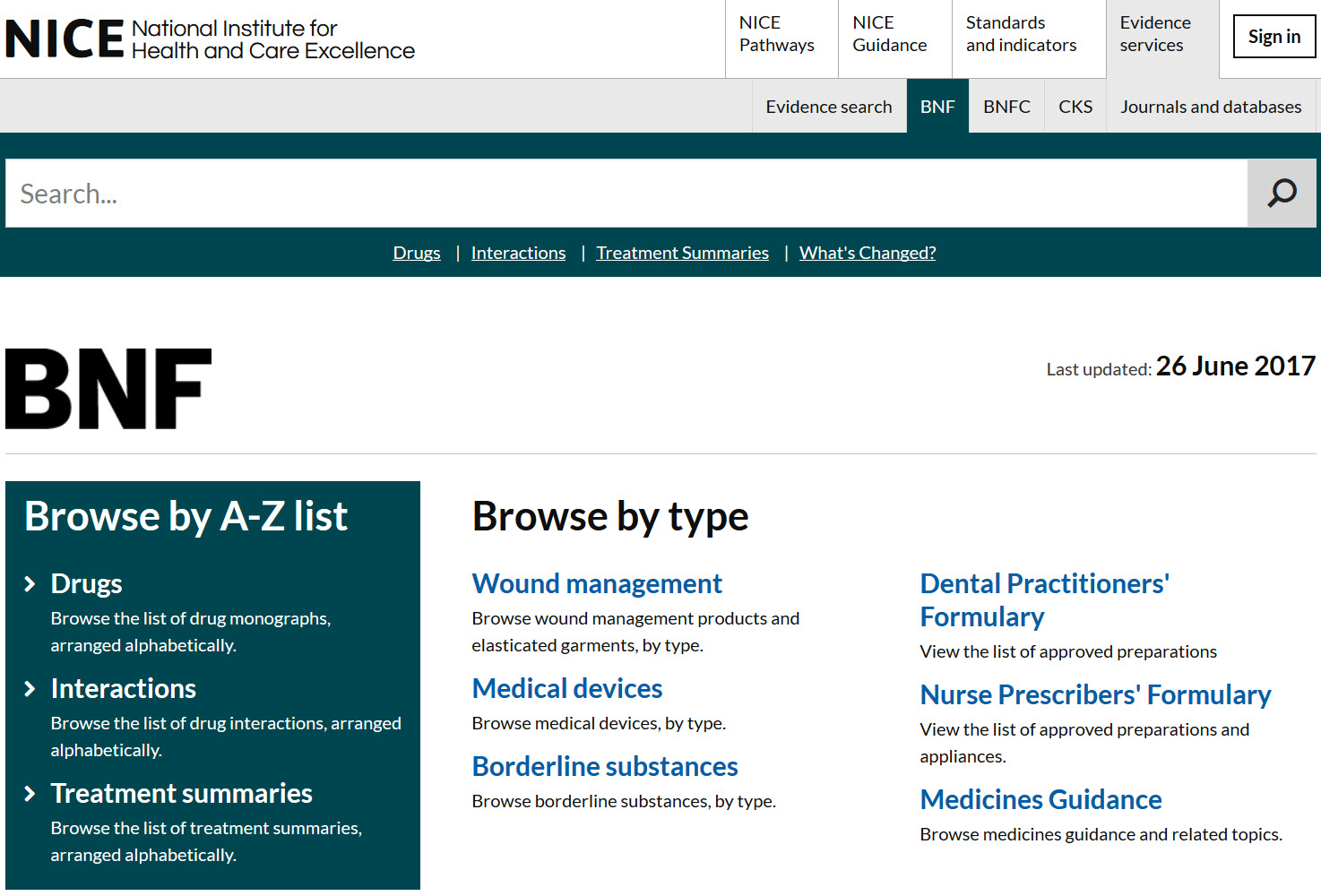The width and height of the screenshot is (1321, 896).
Task: Expand the Treatment summaries chevron arrow
Action: pos(30,793)
